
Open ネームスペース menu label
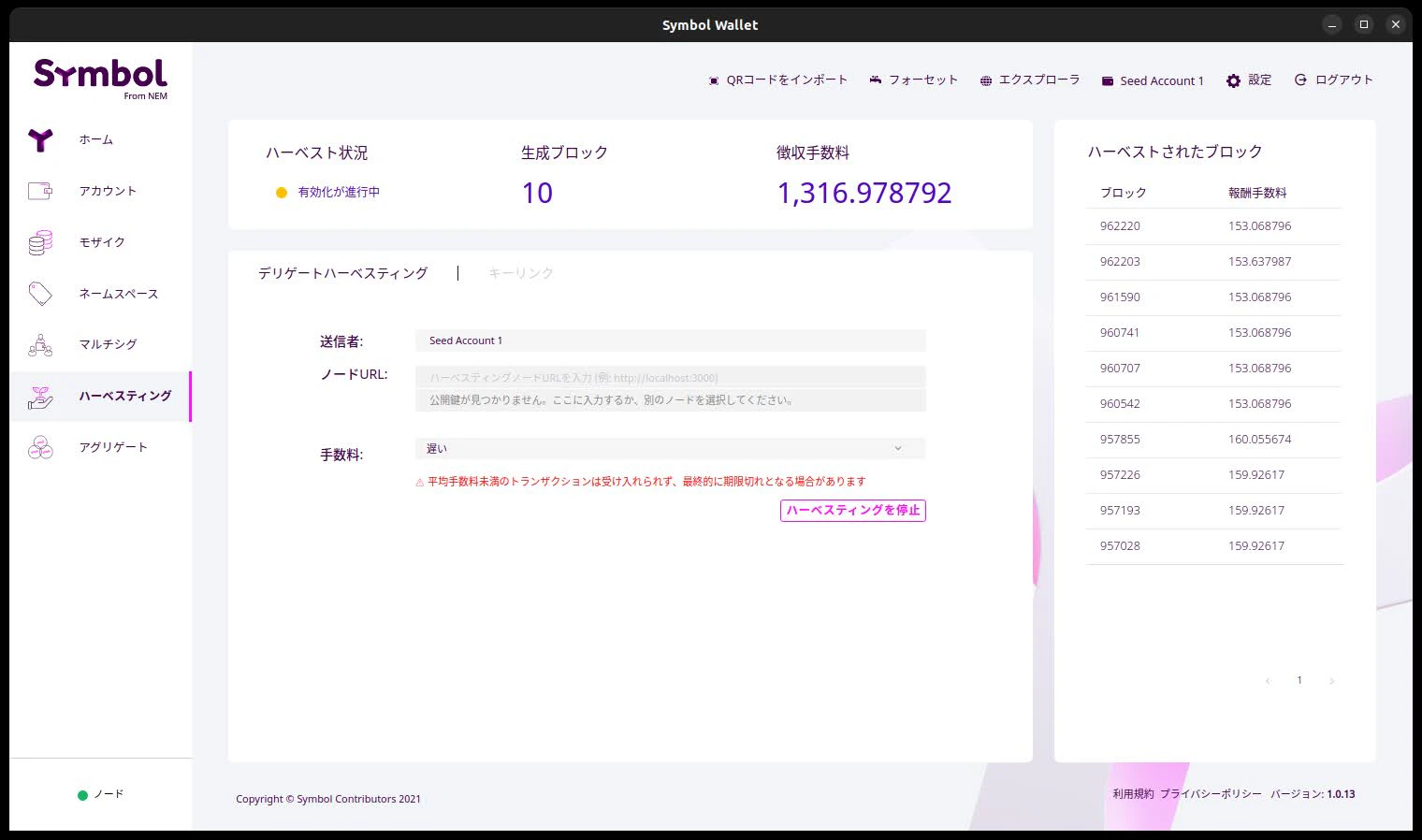(x=119, y=294)
